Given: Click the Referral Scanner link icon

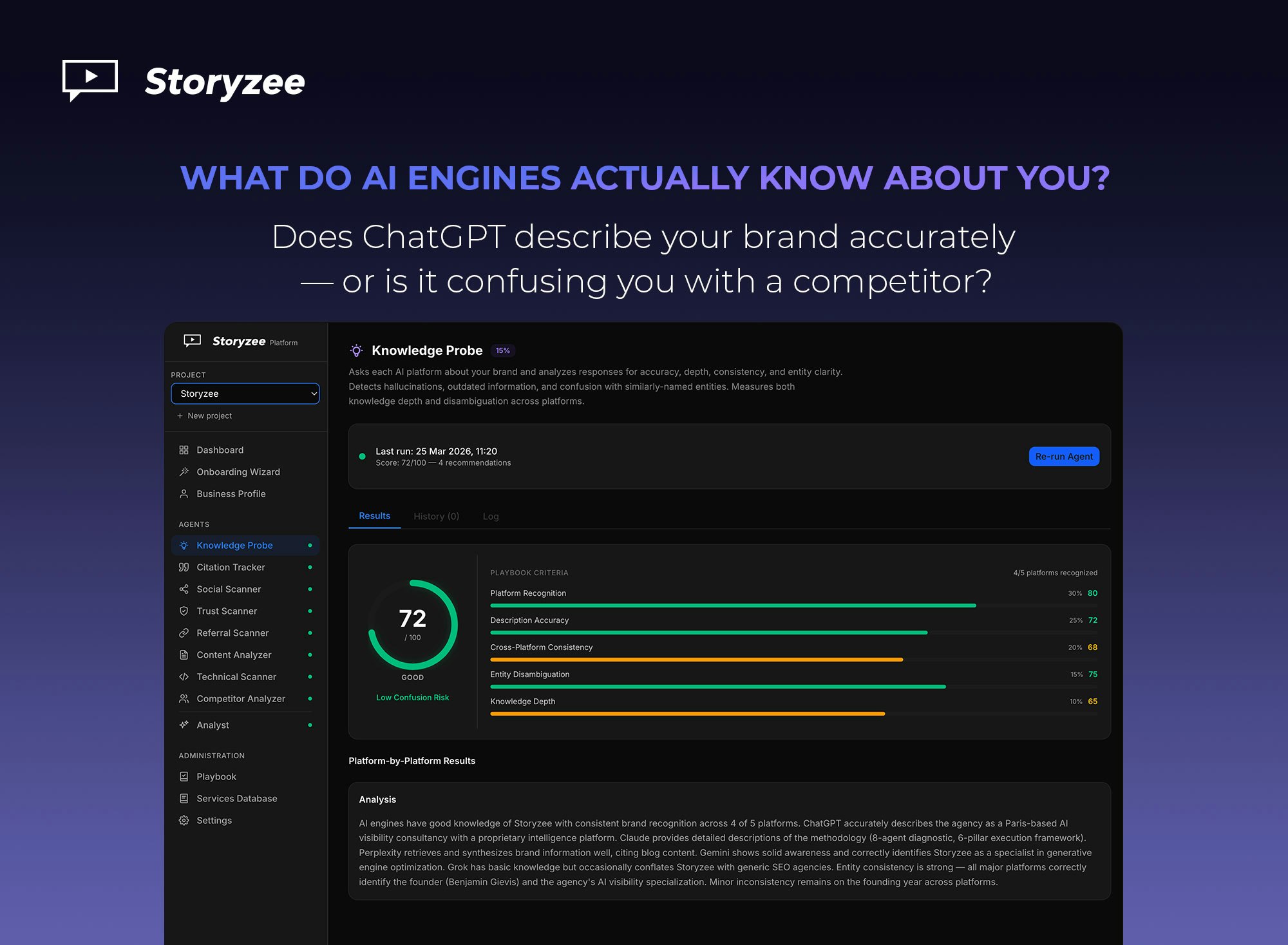Looking at the screenshot, I should pos(184,633).
